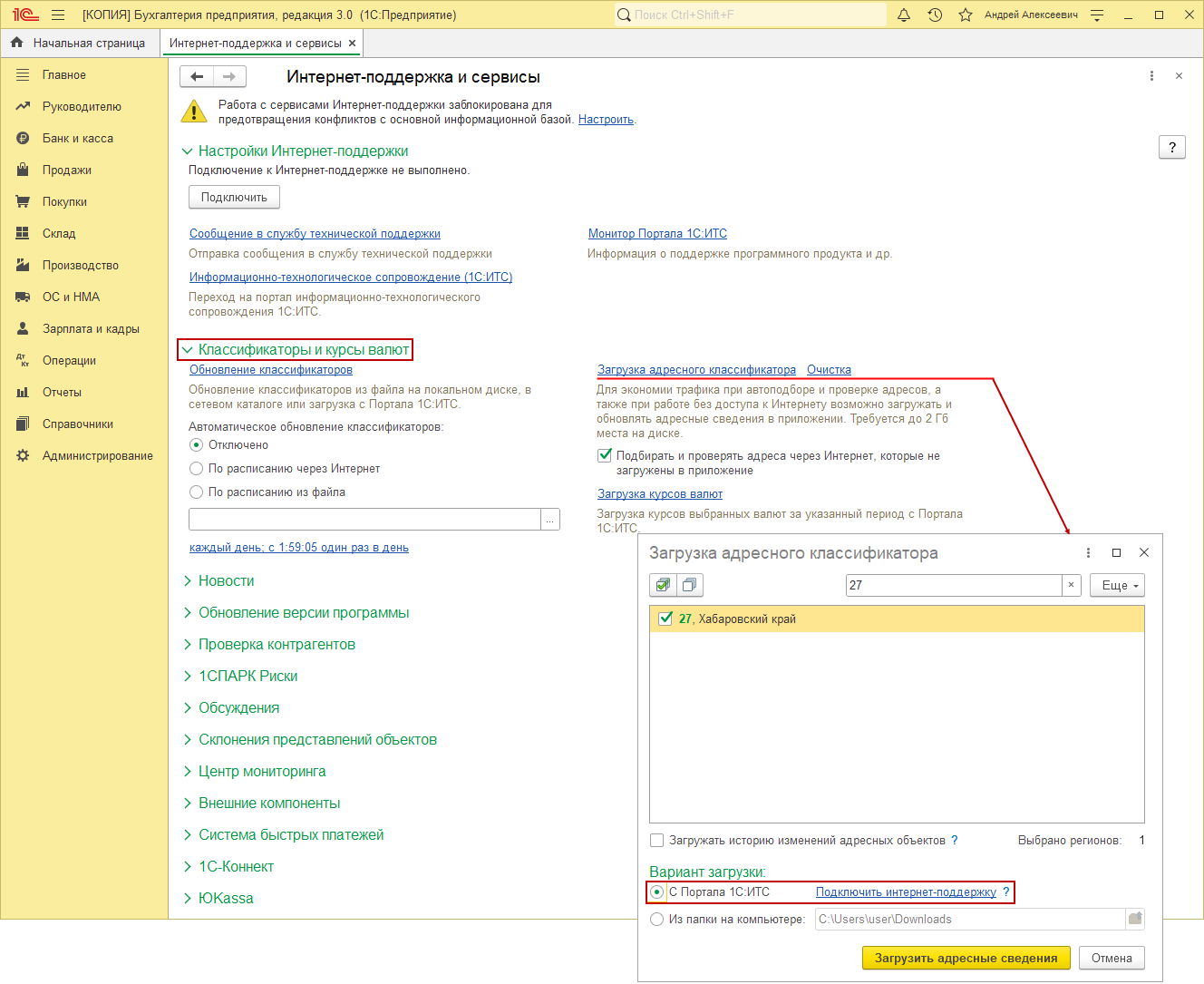This screenshot has width=1204, height=984.
Task: Select the Отключено radio option
Action: coord(197,445)
